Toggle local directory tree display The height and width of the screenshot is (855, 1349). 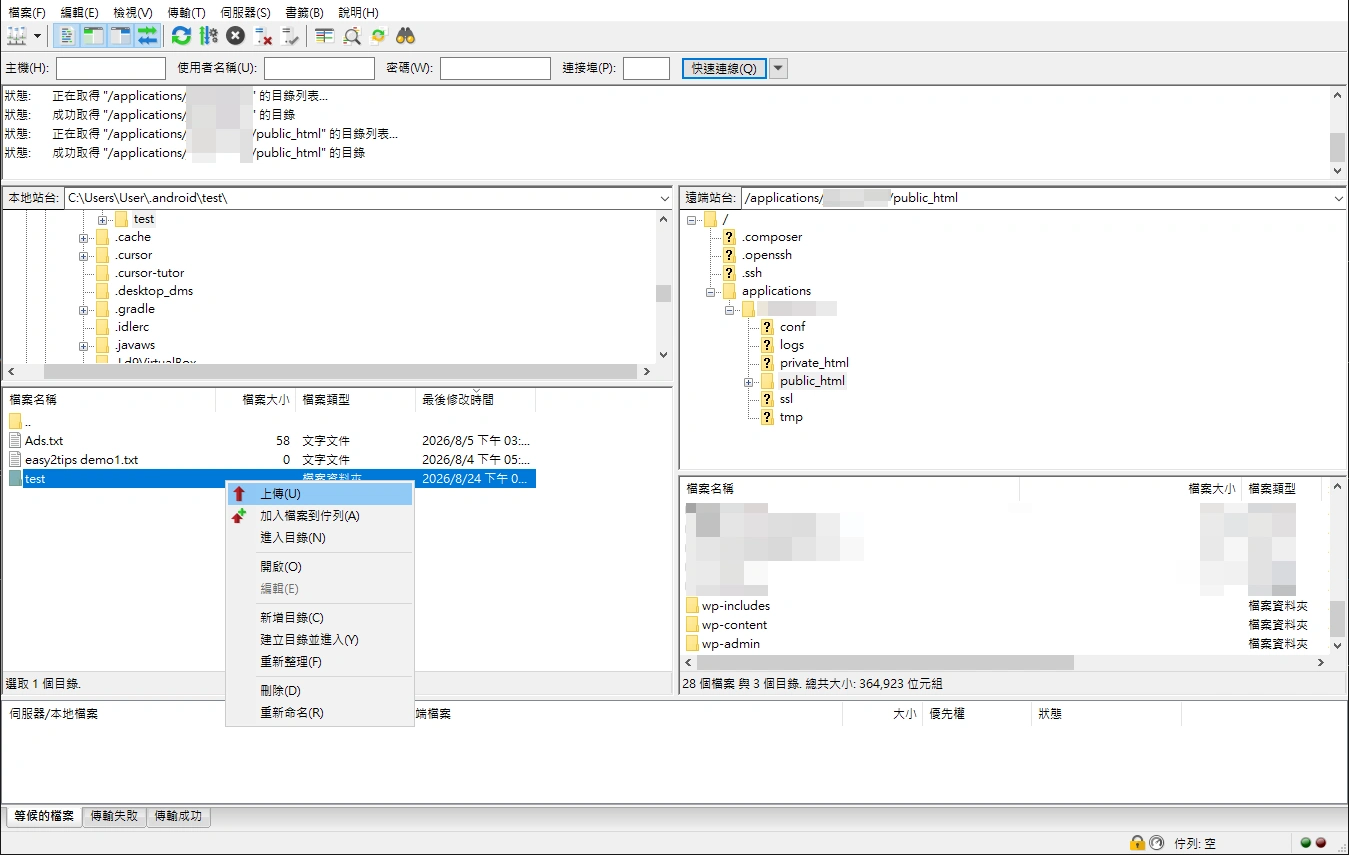93,36
